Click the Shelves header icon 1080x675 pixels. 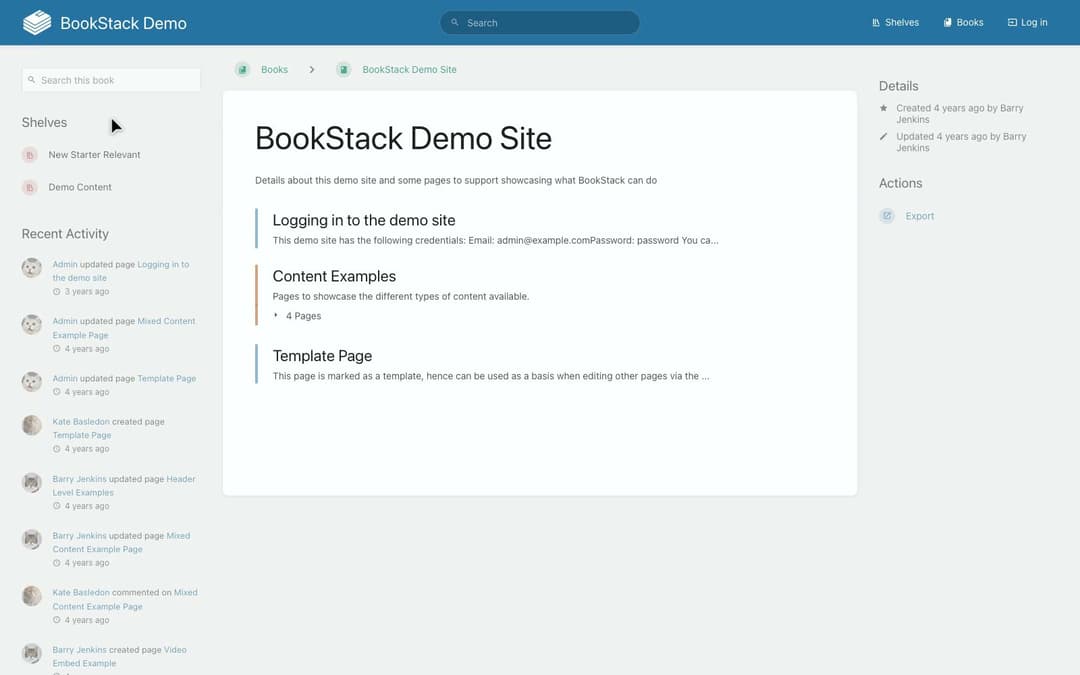876,23
